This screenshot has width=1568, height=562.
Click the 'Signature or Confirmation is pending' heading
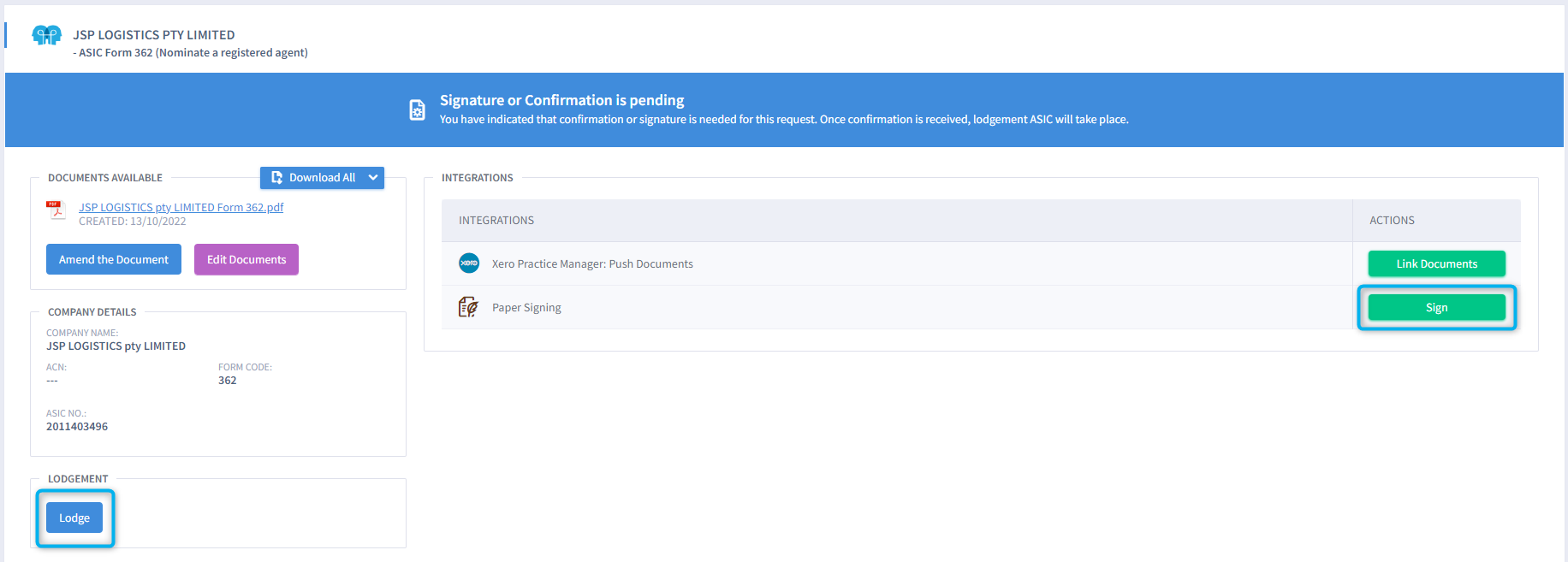point(562,100)
